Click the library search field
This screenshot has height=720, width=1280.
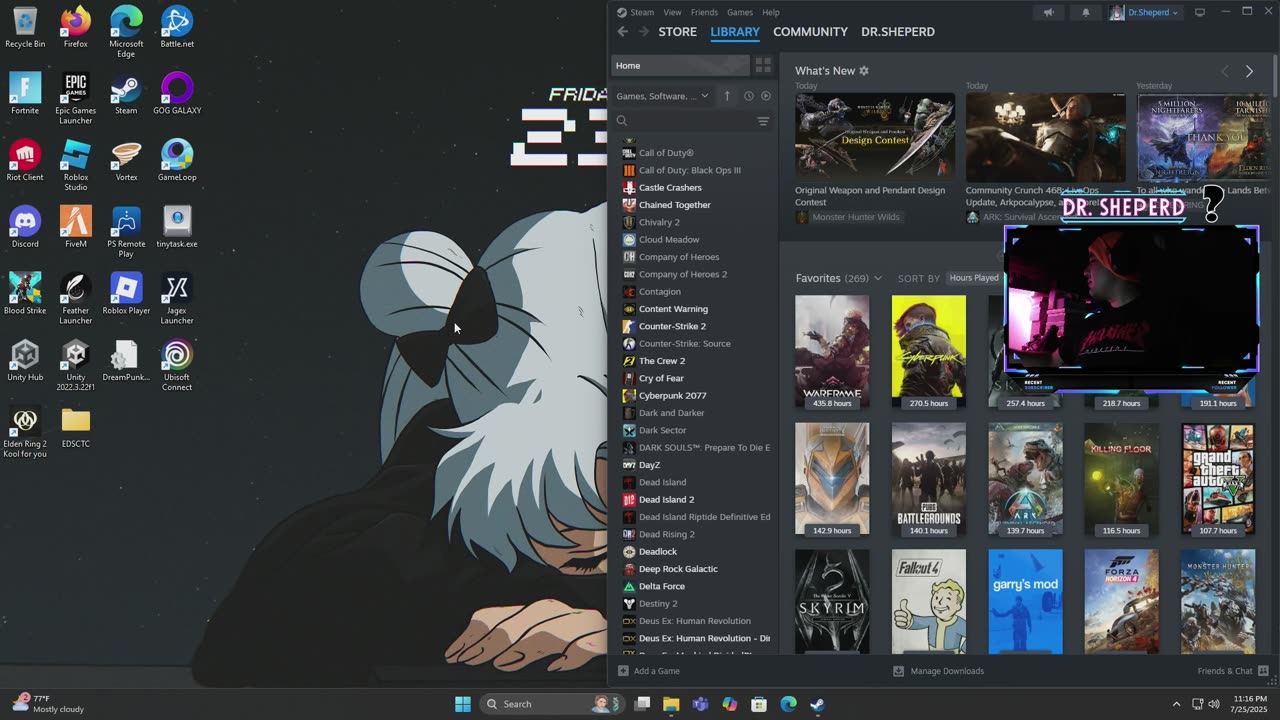click(683, 121)
